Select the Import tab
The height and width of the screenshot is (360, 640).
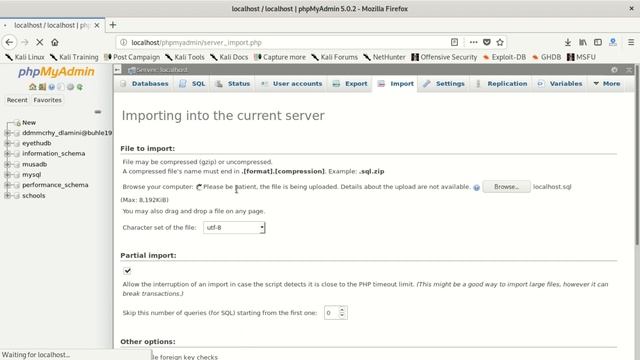(395, 83)
